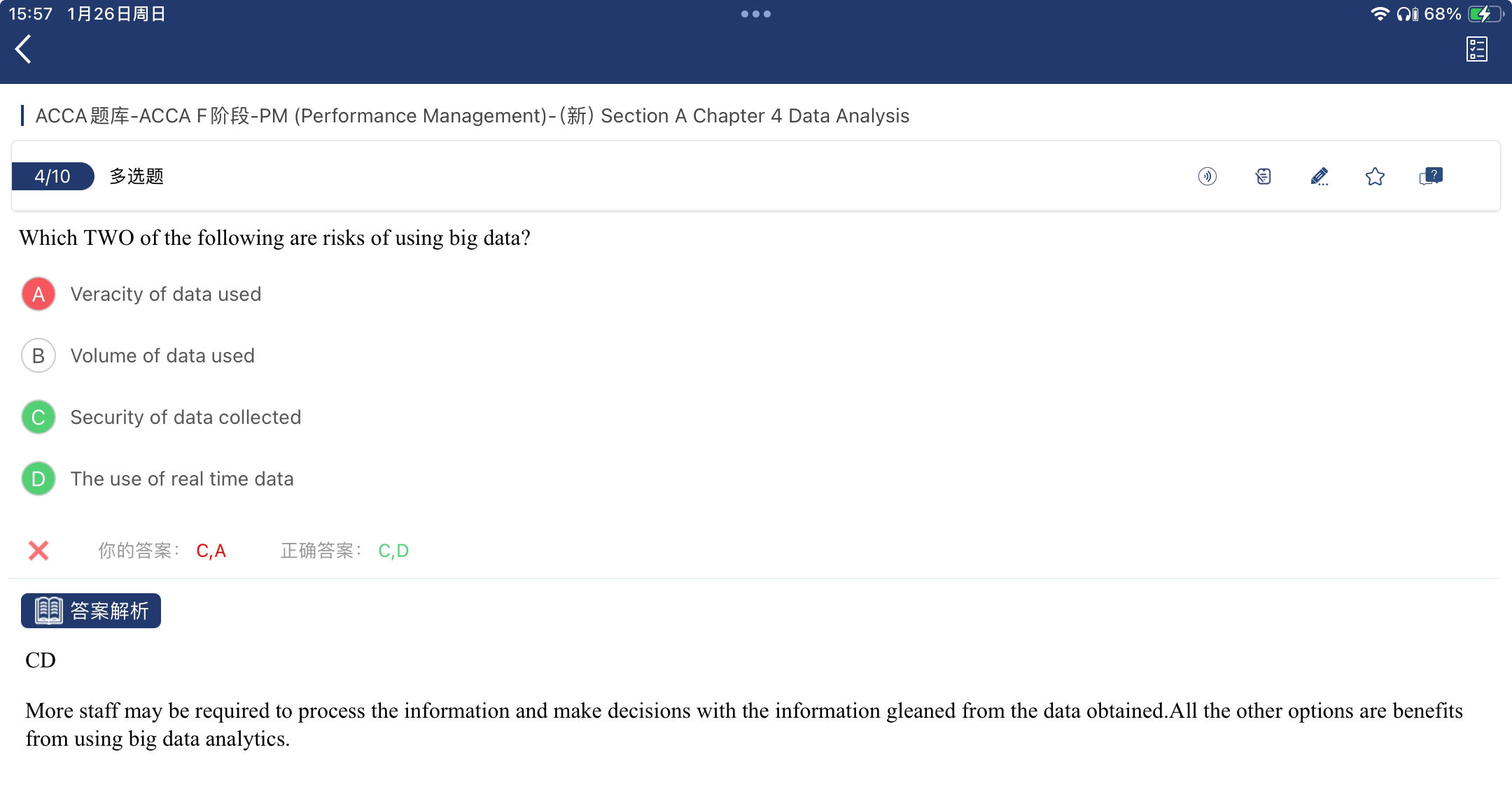Screen dimensions: 1512x808
Task: Open the ask-a-question chat icon
Action: [x=1431, y=176]
